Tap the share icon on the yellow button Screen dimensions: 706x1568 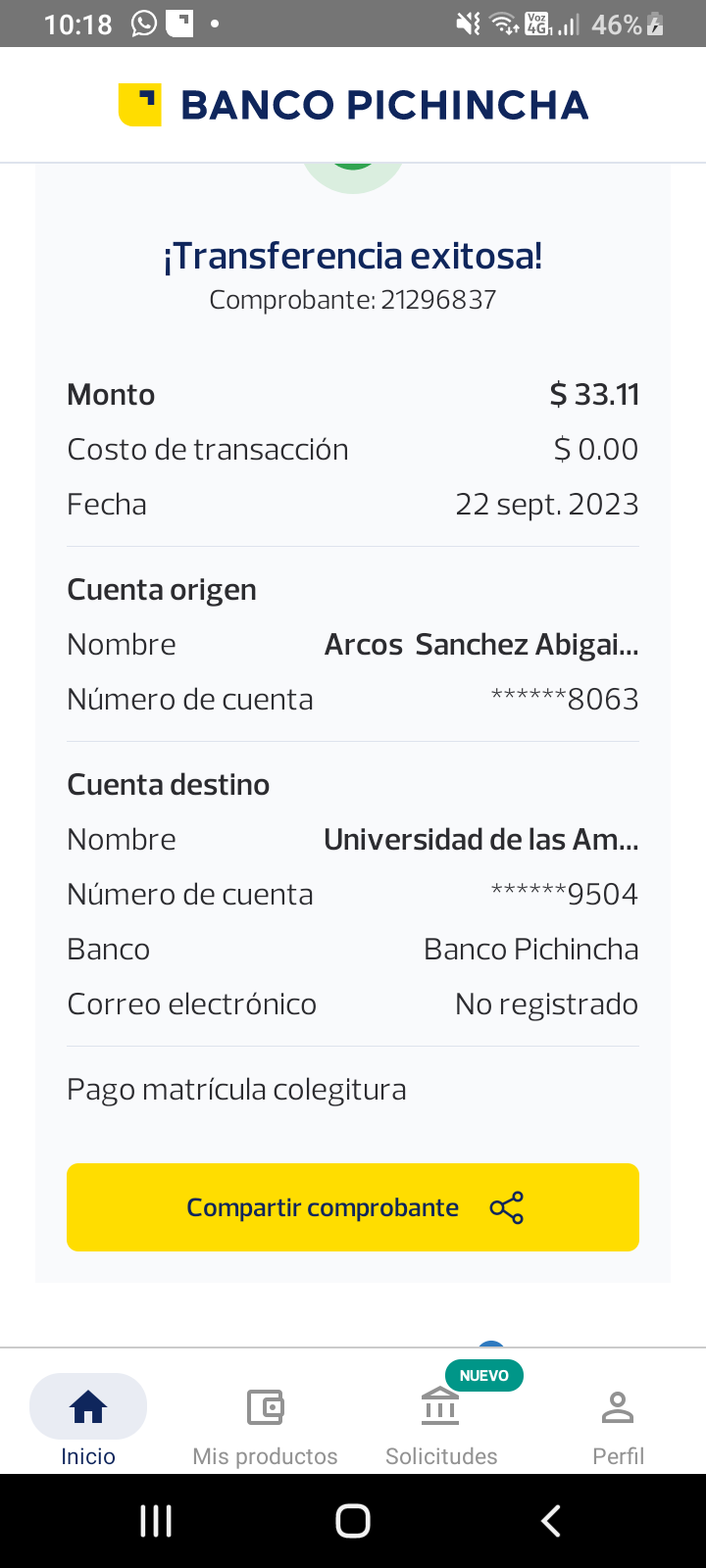[x=507, y=1207]
